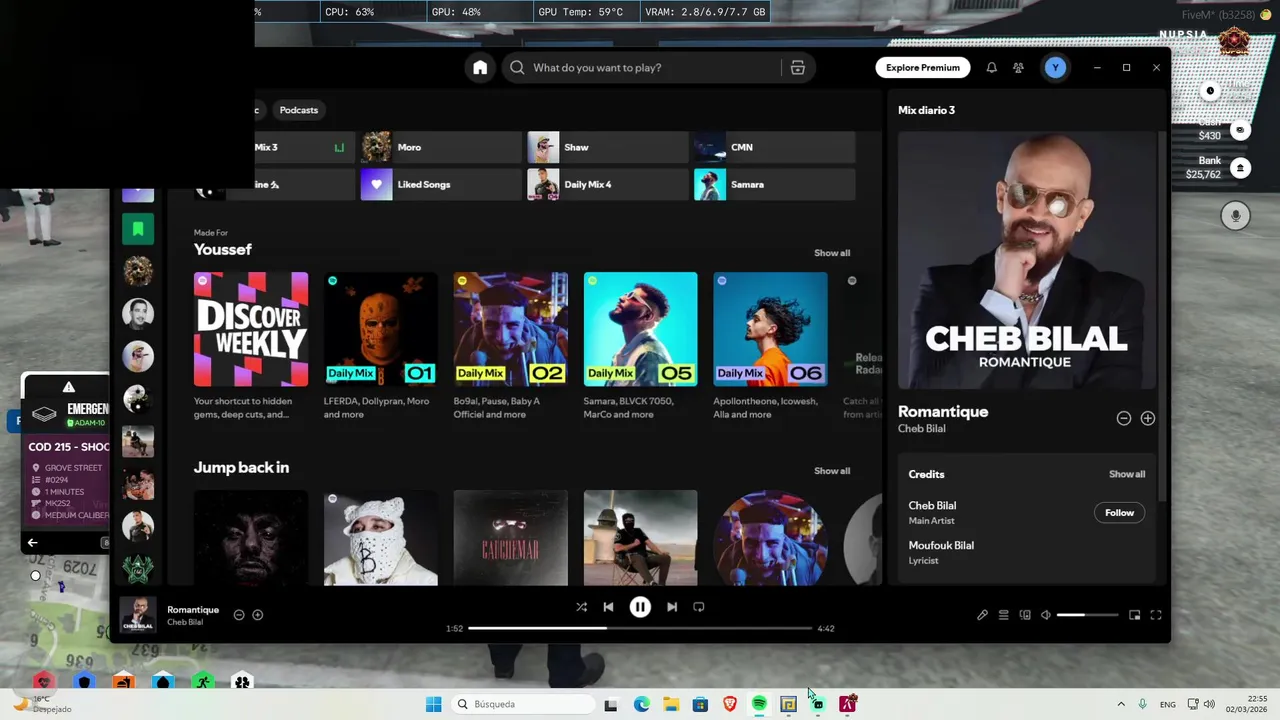This screenshot has height=720, width=1280.
Task: Click minus icon in Now Playing panel
Action: (1124, 419)
